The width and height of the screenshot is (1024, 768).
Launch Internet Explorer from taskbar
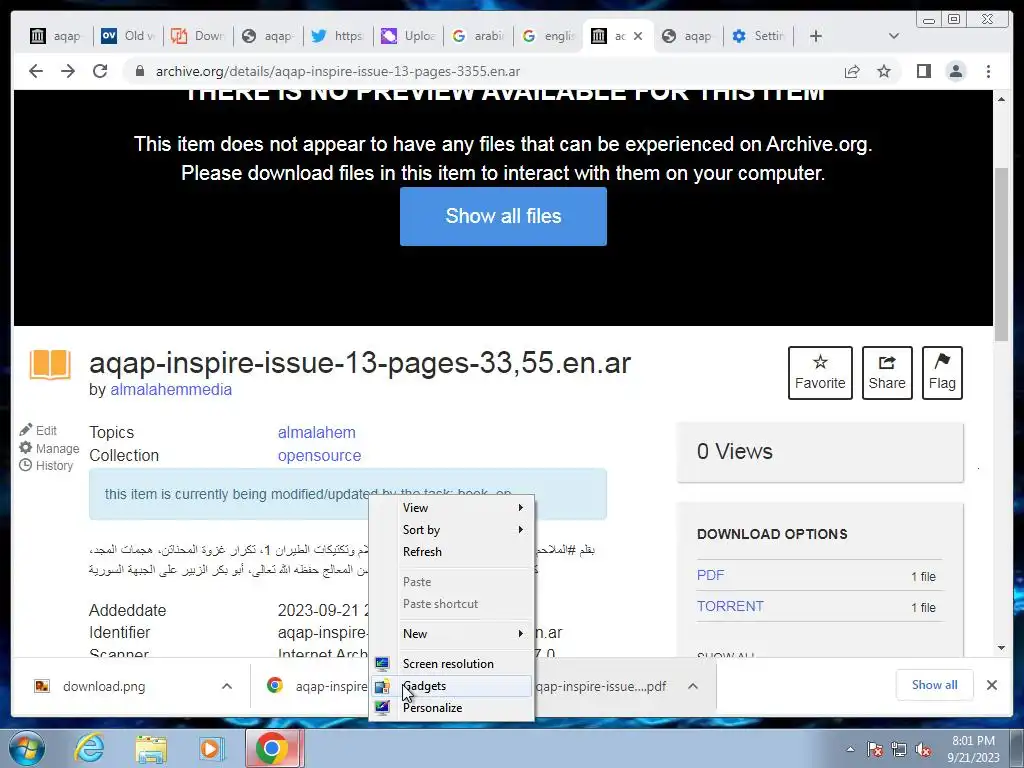coord(89,748)
